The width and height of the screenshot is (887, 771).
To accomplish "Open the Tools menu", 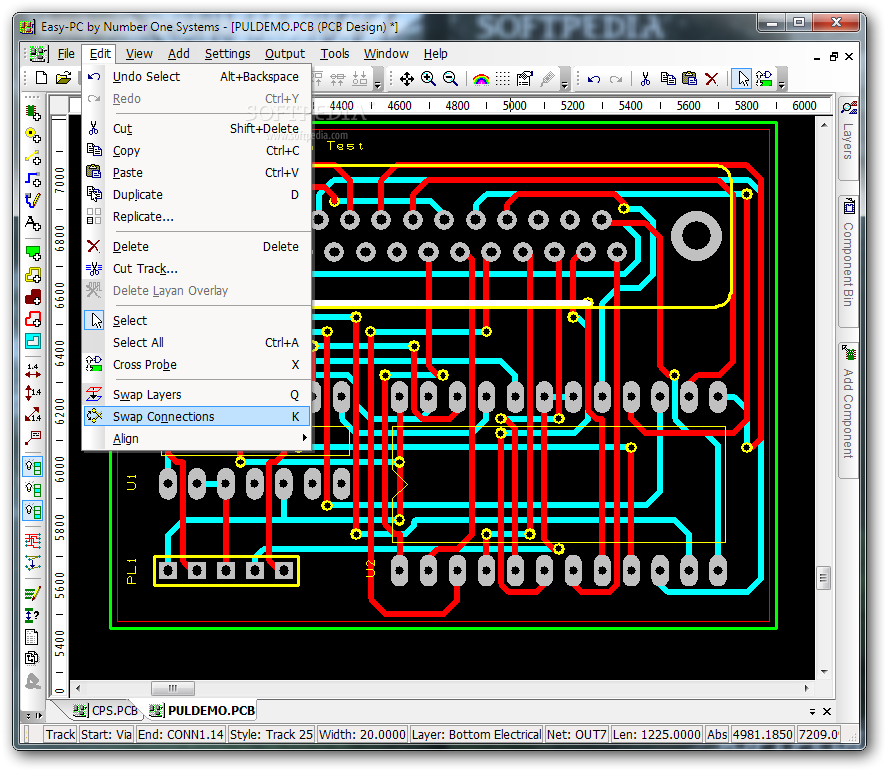I will 335,54.
